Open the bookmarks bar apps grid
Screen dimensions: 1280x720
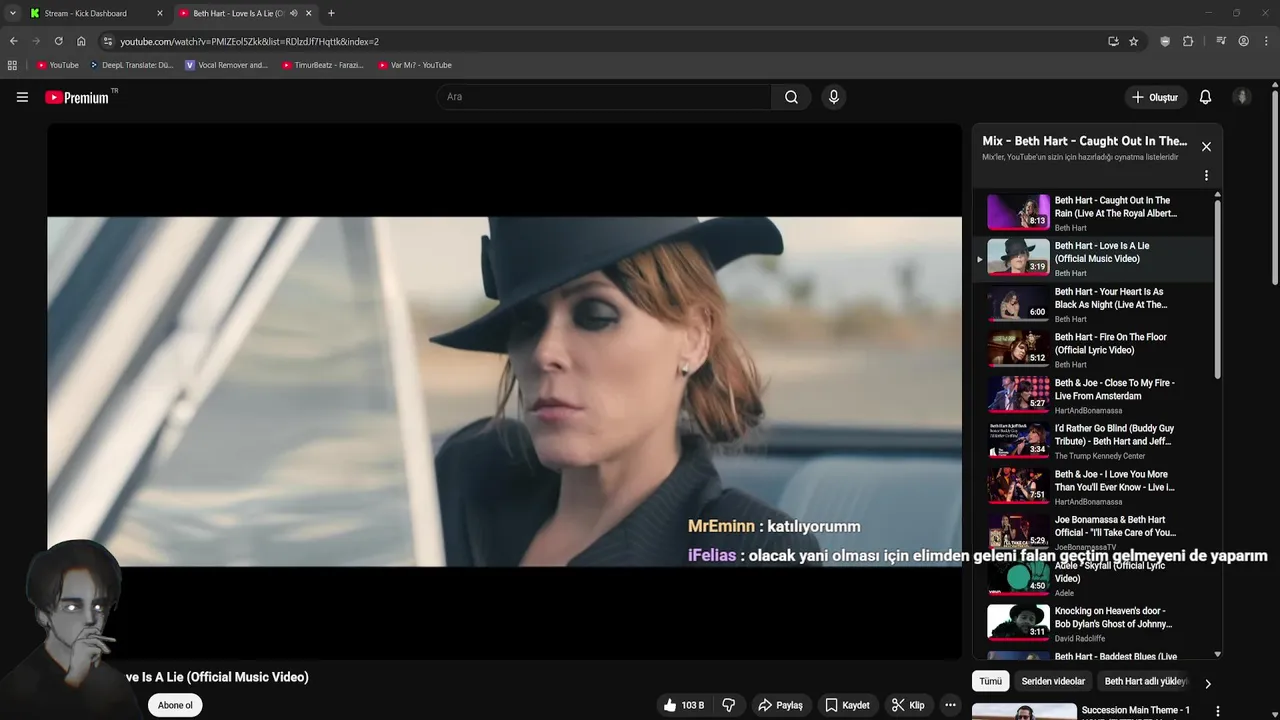pos(12,65)
